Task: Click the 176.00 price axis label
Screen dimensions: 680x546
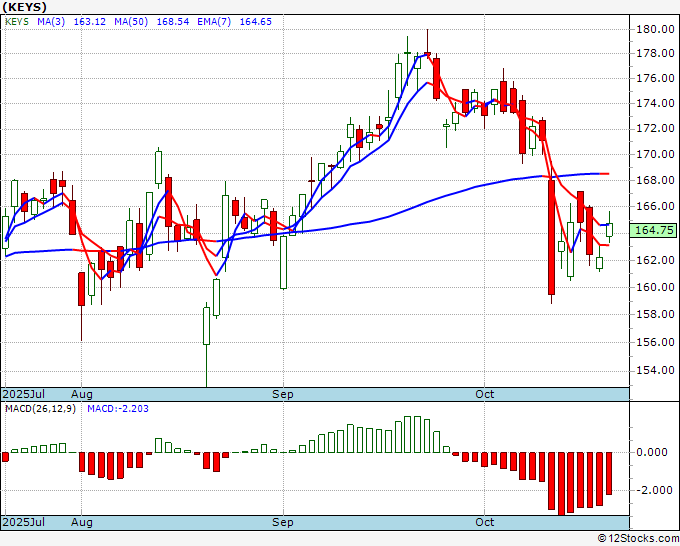Action: (655, 78)
